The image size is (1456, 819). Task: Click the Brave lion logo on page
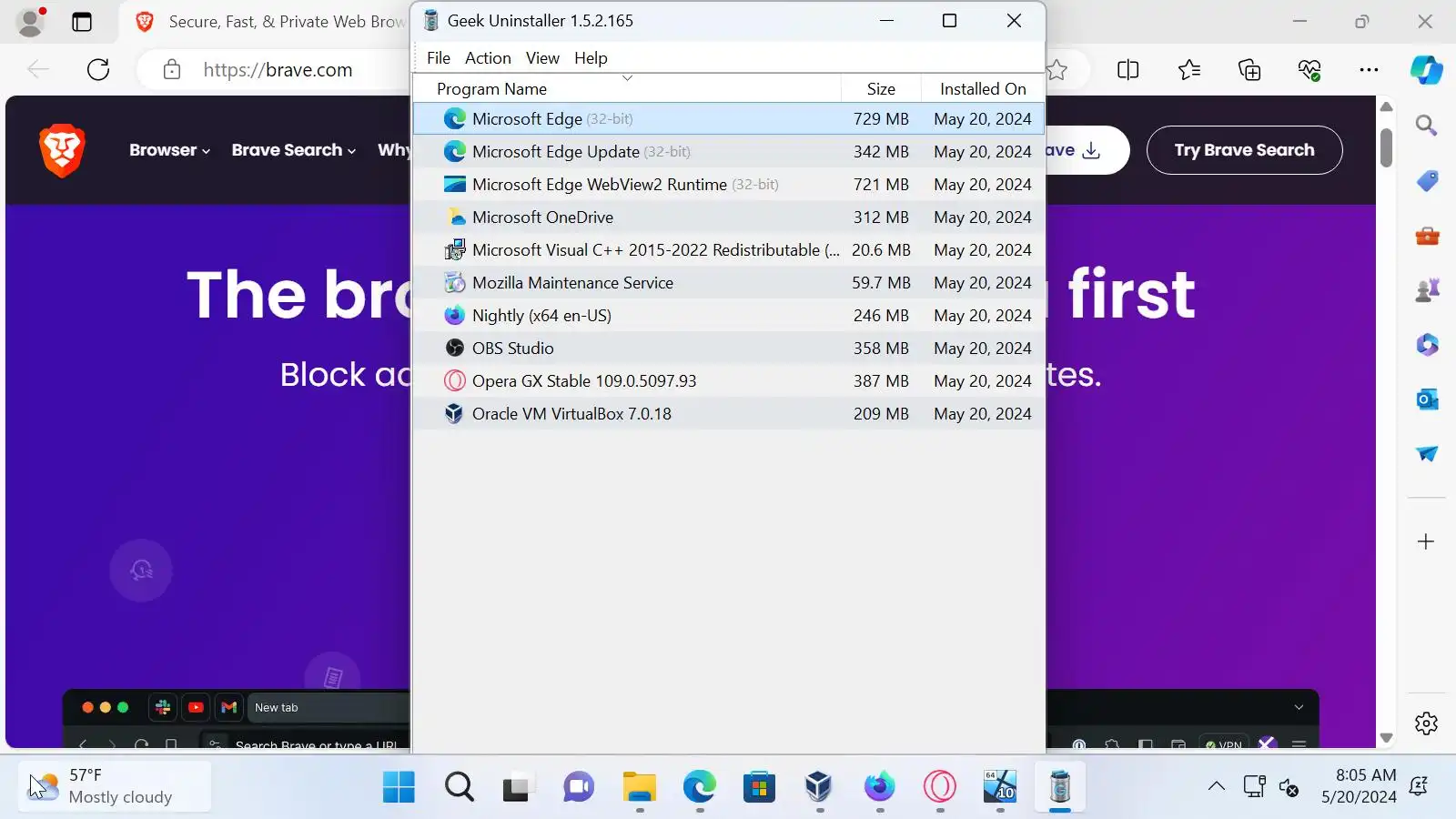click(62, 150)
